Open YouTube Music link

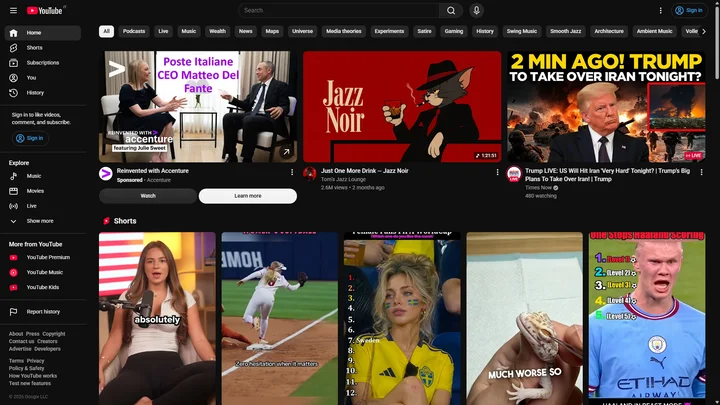pyautogui.click(x=43, y=272)
